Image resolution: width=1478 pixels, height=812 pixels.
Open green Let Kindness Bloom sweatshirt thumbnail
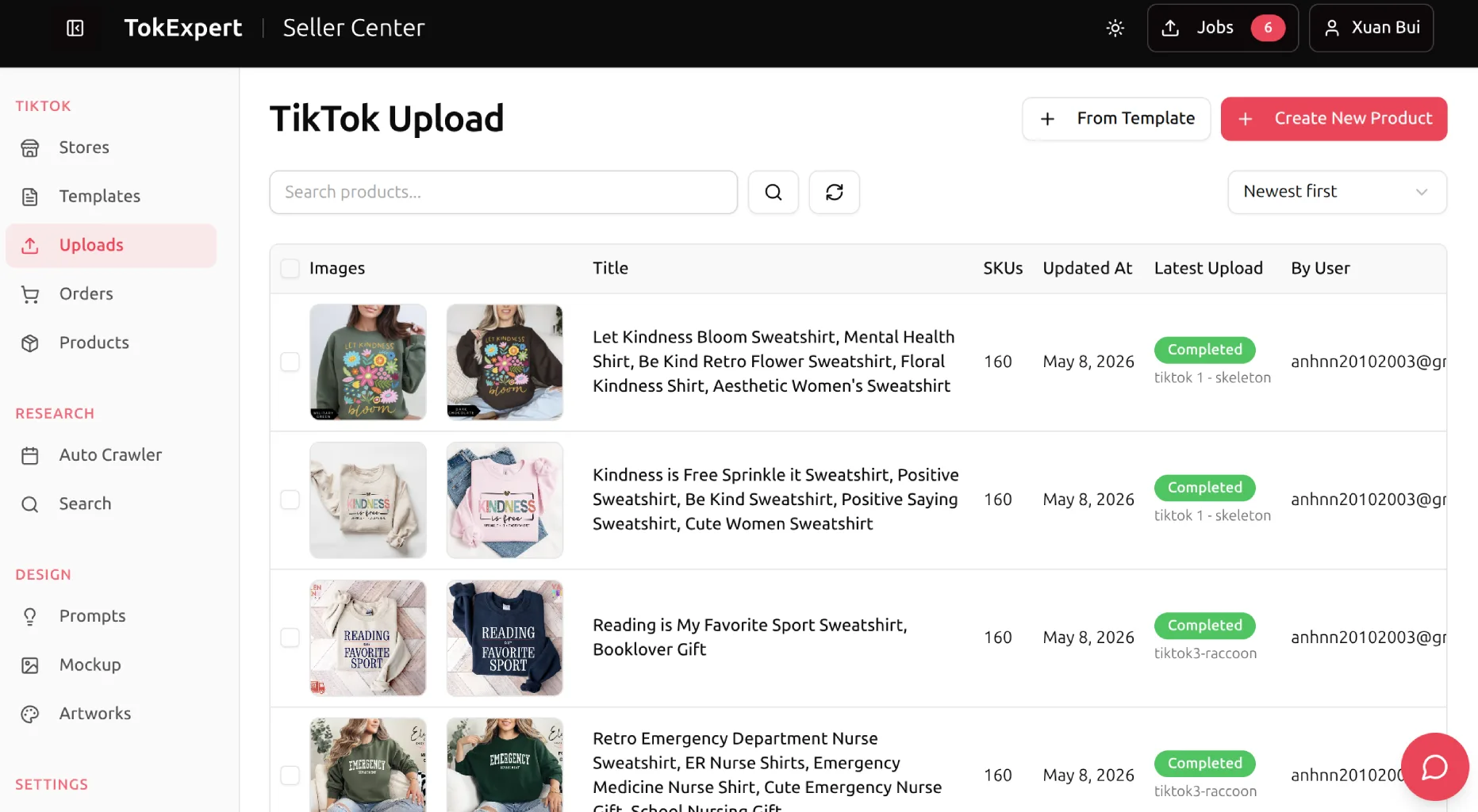point(368,362)
